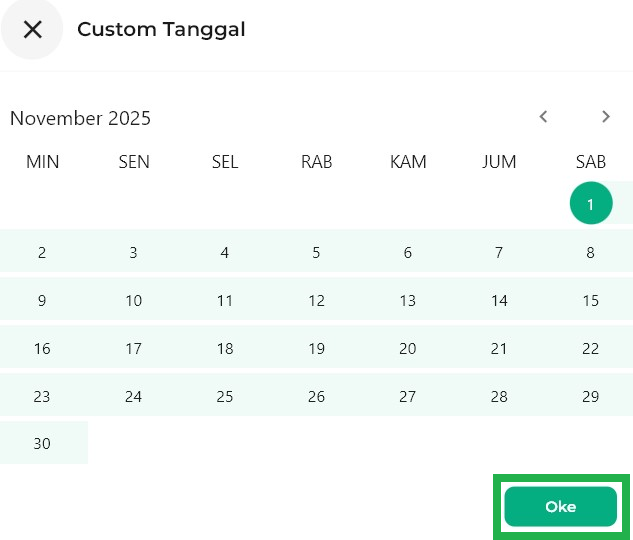Image resolution: width=633 pixels, height=540 pixels.
Task: Close the Custom Tanggal dialog
Action: (x=33, y=29)
